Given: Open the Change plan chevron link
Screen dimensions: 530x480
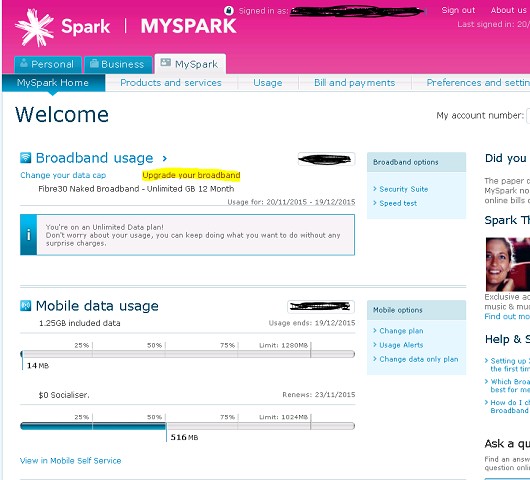Looking at the screenshot, I should [x=398, y=331].
